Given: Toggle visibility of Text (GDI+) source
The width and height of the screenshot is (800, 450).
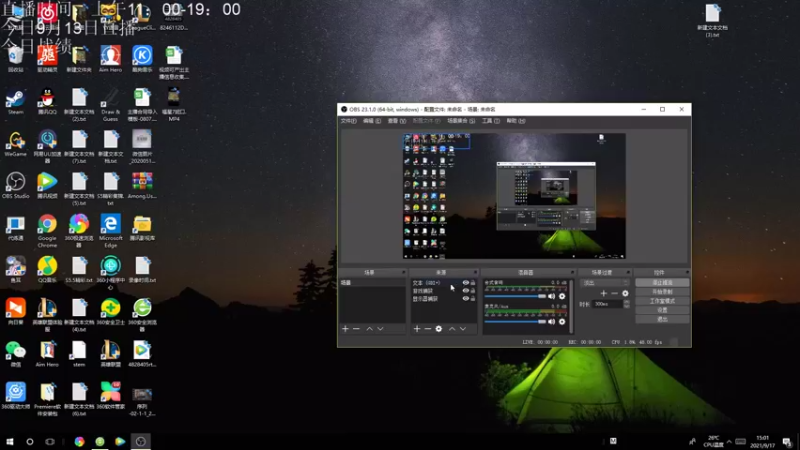Looking at the screenshot, I should pos(465,283).
